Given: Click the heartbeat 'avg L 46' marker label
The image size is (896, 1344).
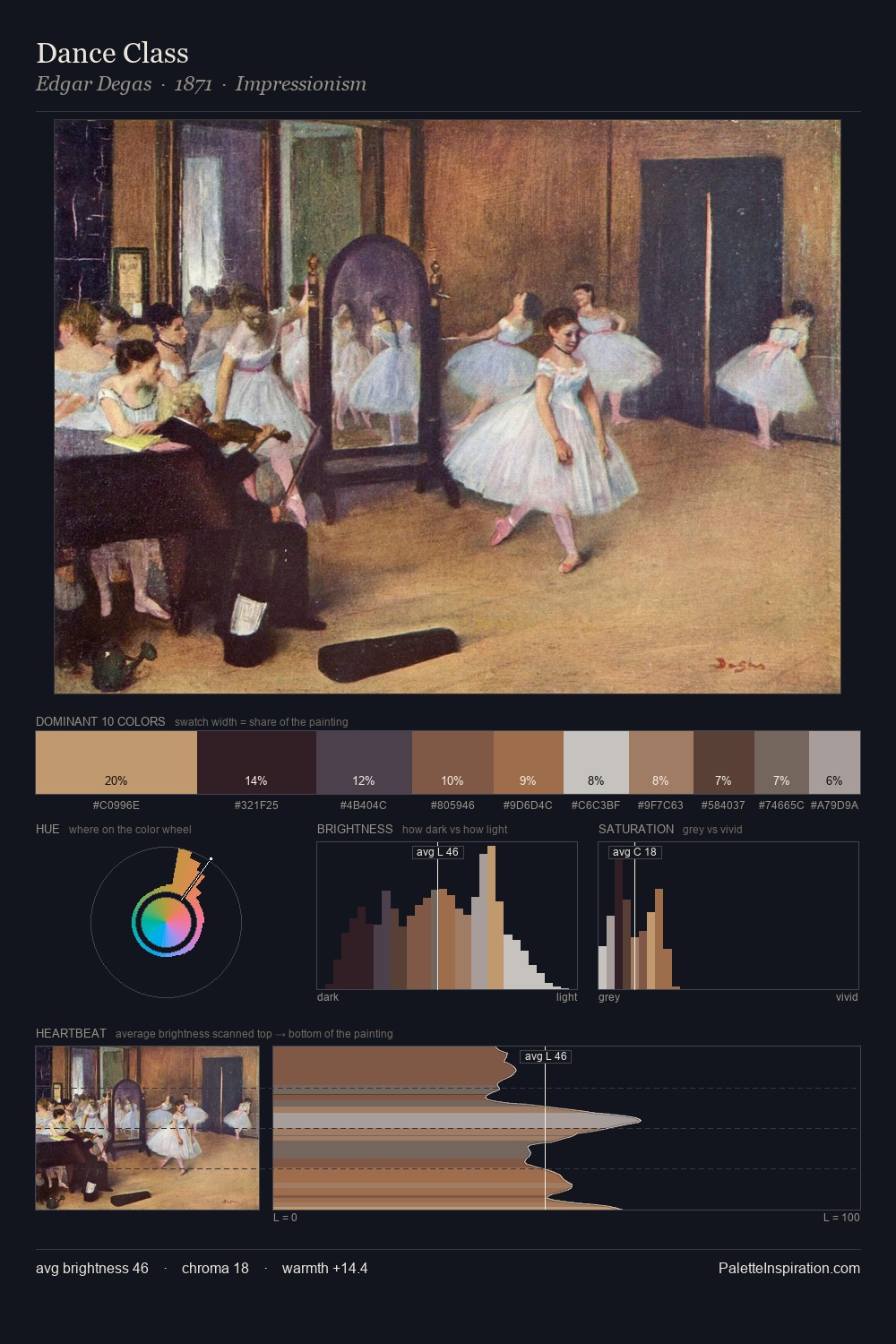Looking at the screenshot, I should coord(545,1056).
